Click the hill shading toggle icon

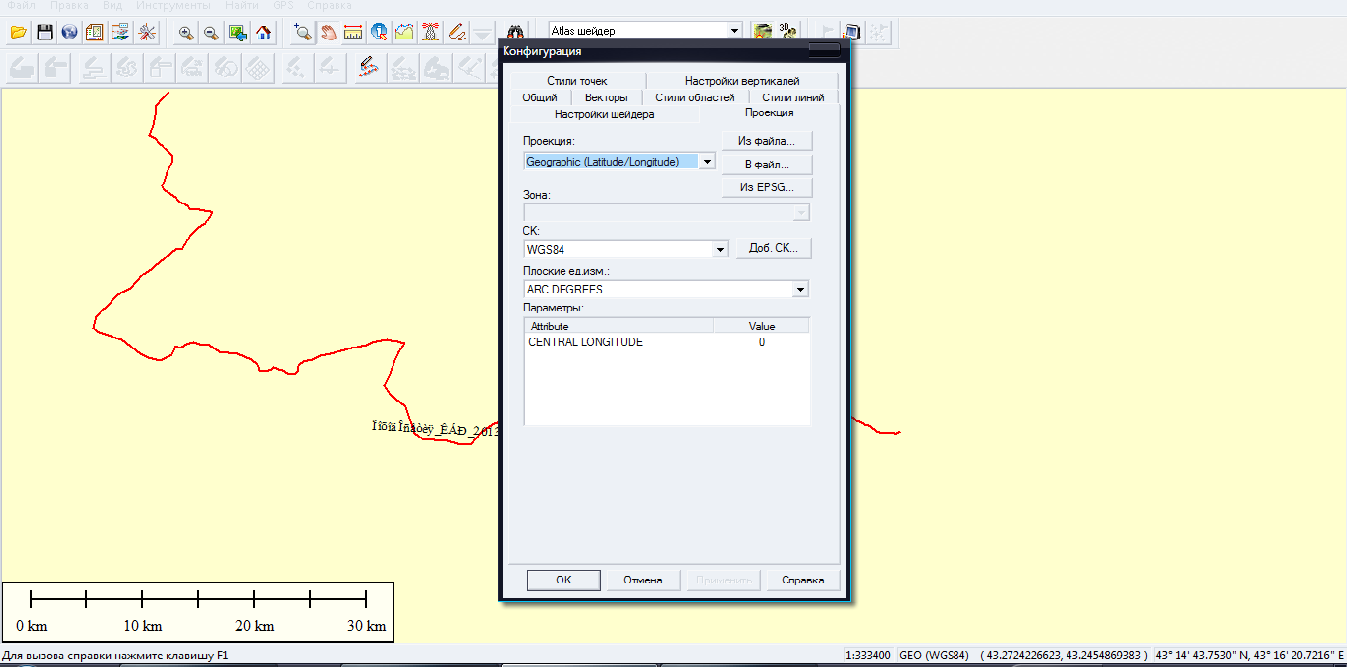[763, 32]
